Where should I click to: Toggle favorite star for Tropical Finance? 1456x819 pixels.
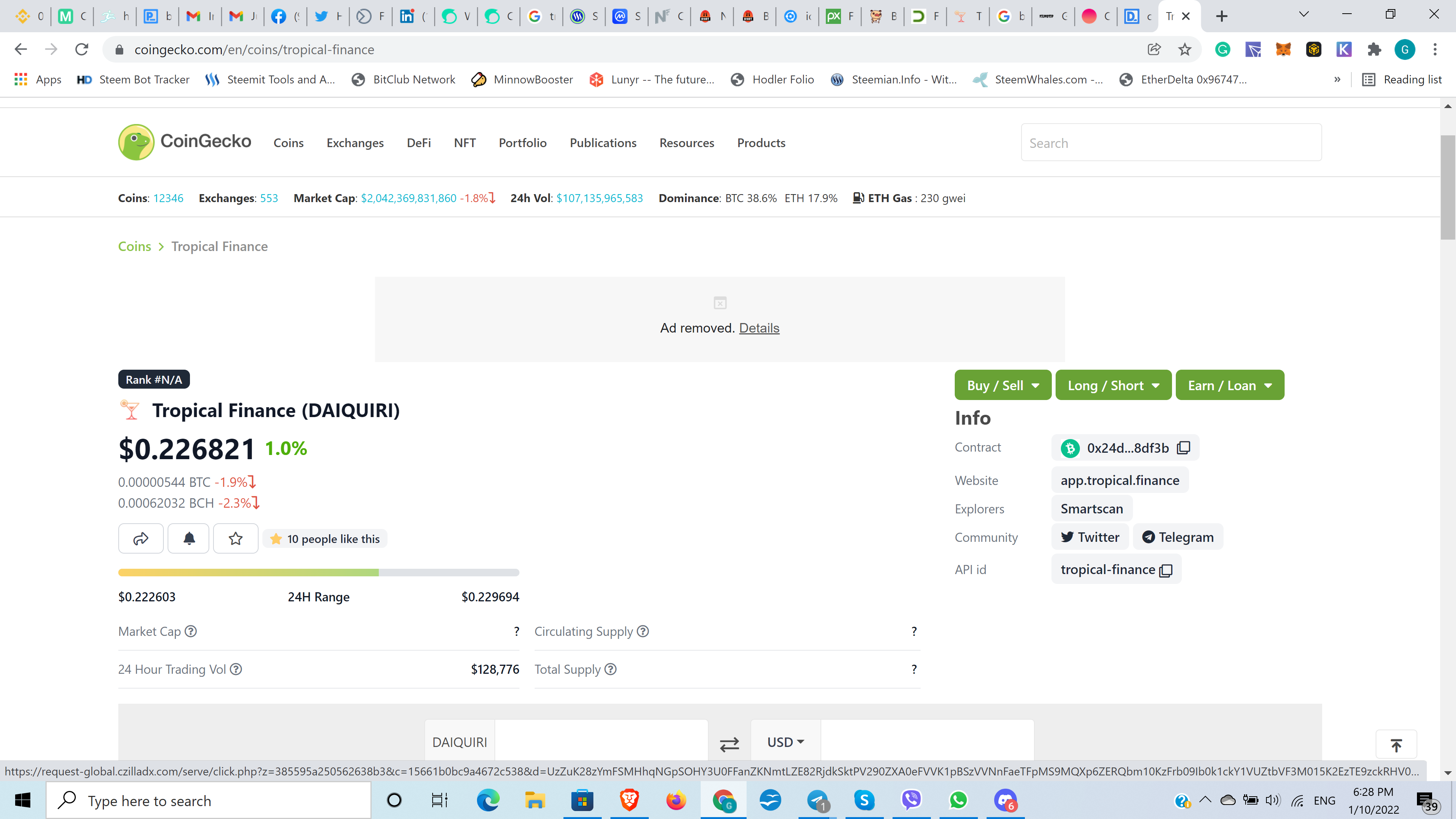click(x=236, y=539)
